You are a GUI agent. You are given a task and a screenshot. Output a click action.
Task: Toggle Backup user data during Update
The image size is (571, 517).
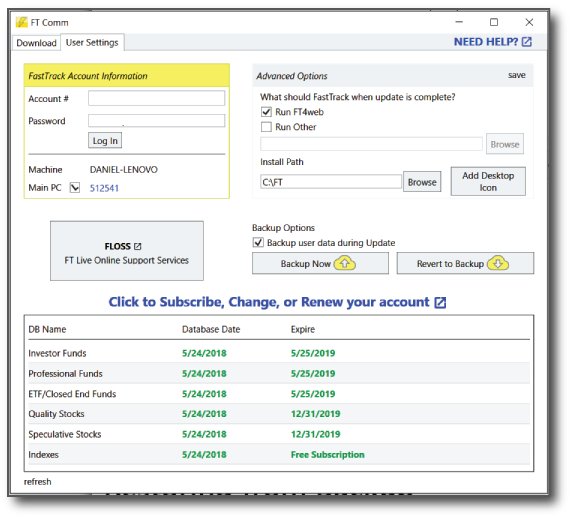pos(258,242)
